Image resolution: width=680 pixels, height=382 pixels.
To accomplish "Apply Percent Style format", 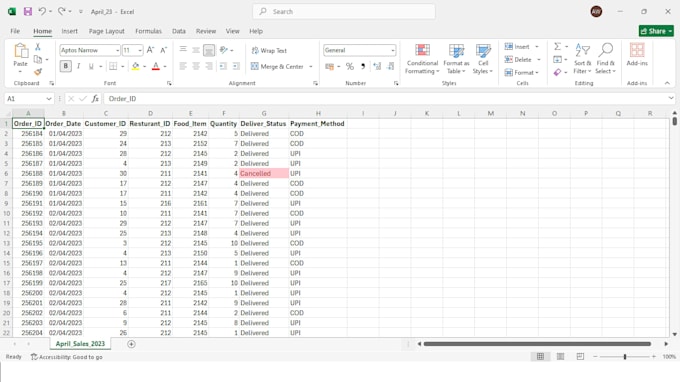I will 350,66.
